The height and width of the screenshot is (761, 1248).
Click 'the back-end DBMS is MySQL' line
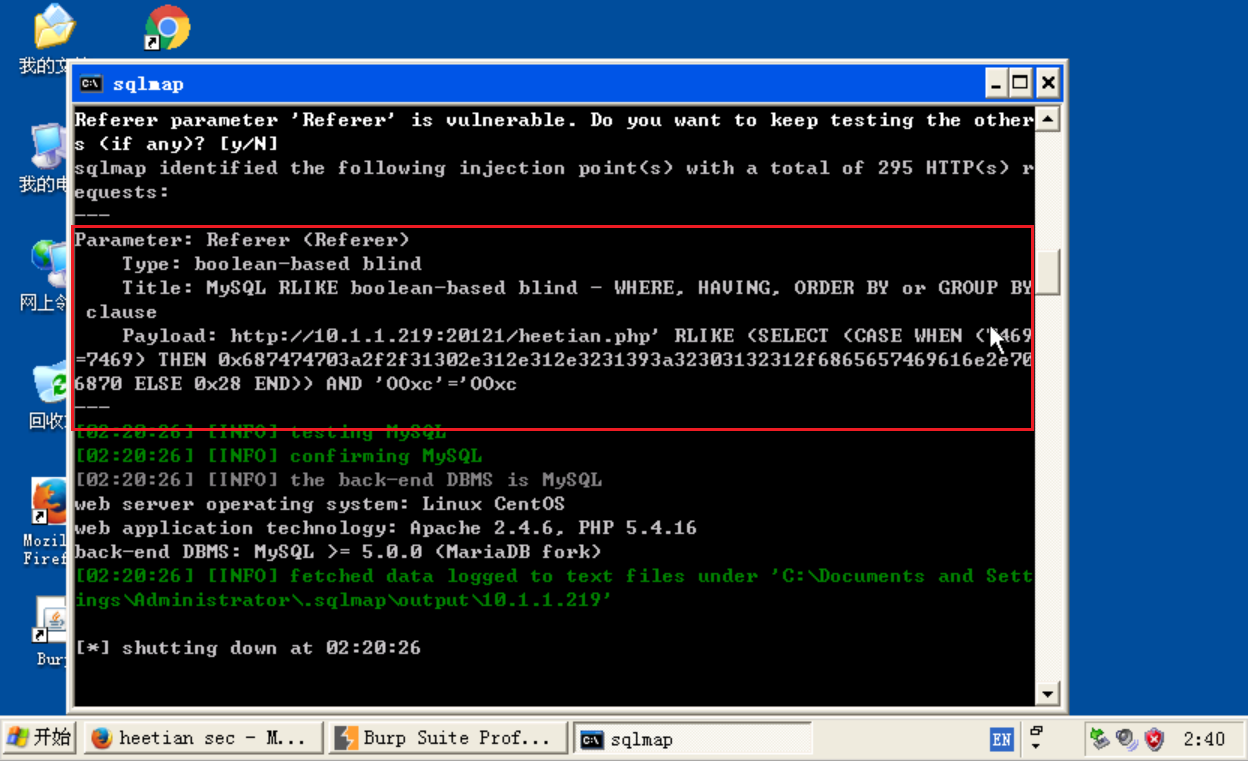(338, 480)
